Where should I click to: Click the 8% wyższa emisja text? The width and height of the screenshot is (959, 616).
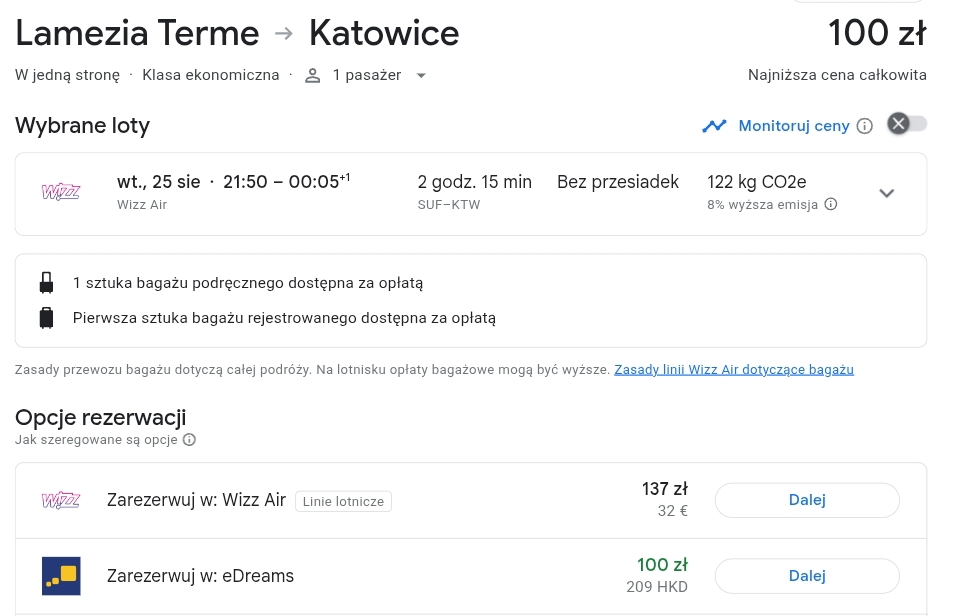(x=762, y=204)
